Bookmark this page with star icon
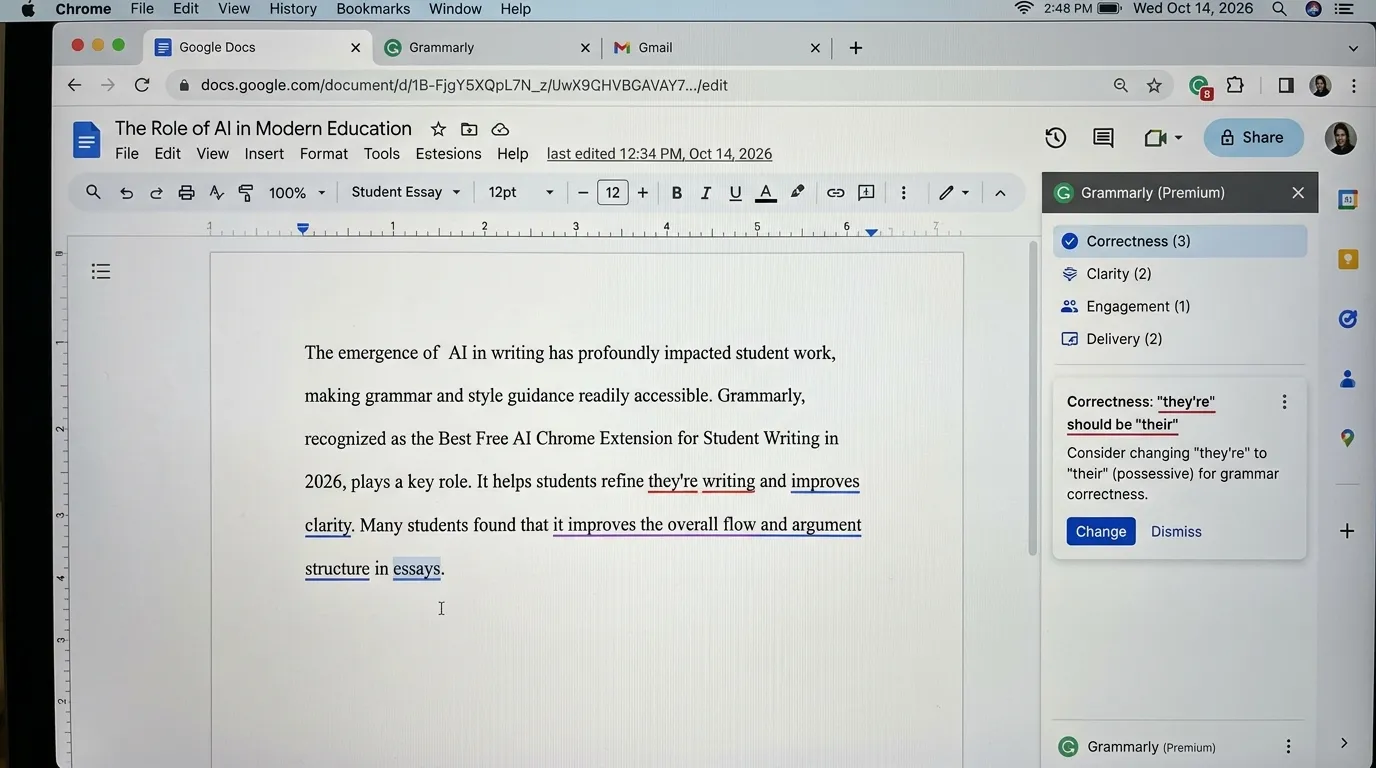Viewport: 1376px width, 768px height. click(x=1154, y=86)
